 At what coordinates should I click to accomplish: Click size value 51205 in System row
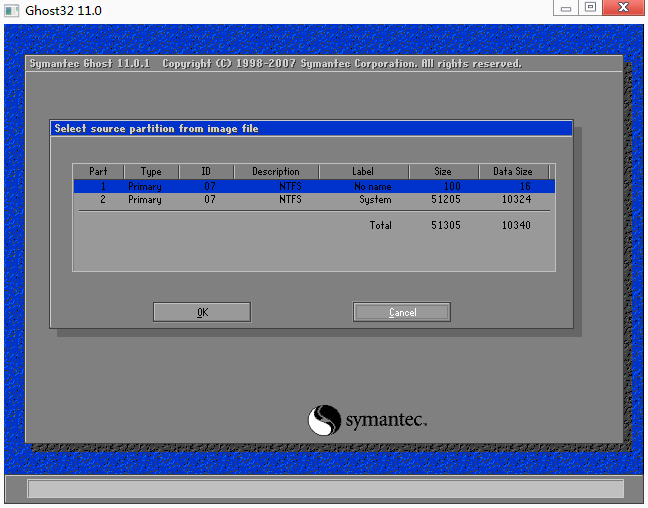446,200
